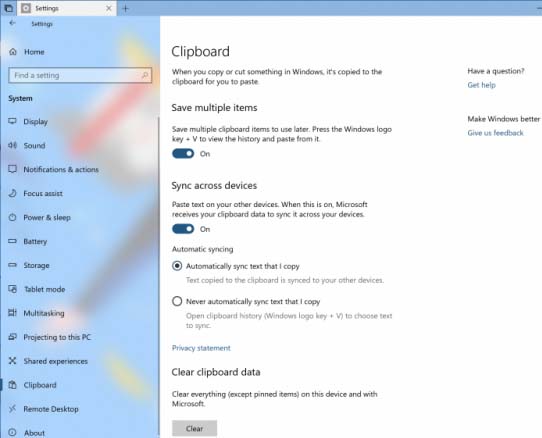Screen dimensions: 542x438
Task: Open Battery settings icon
Action: point(12,241)
